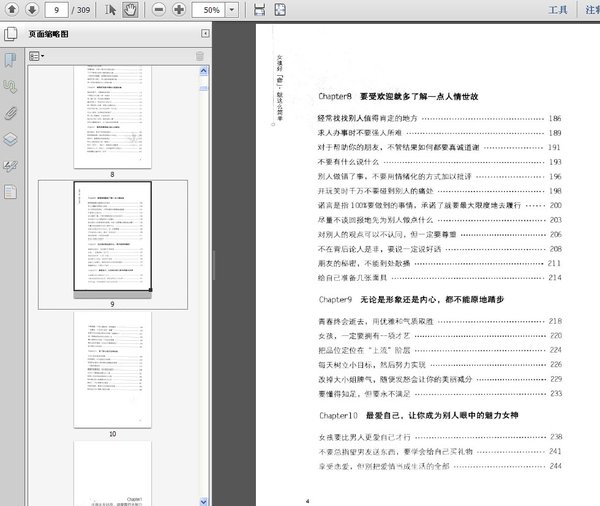Fit one full page to window
This screenshot has width=600, height=506.
(280, 10)
